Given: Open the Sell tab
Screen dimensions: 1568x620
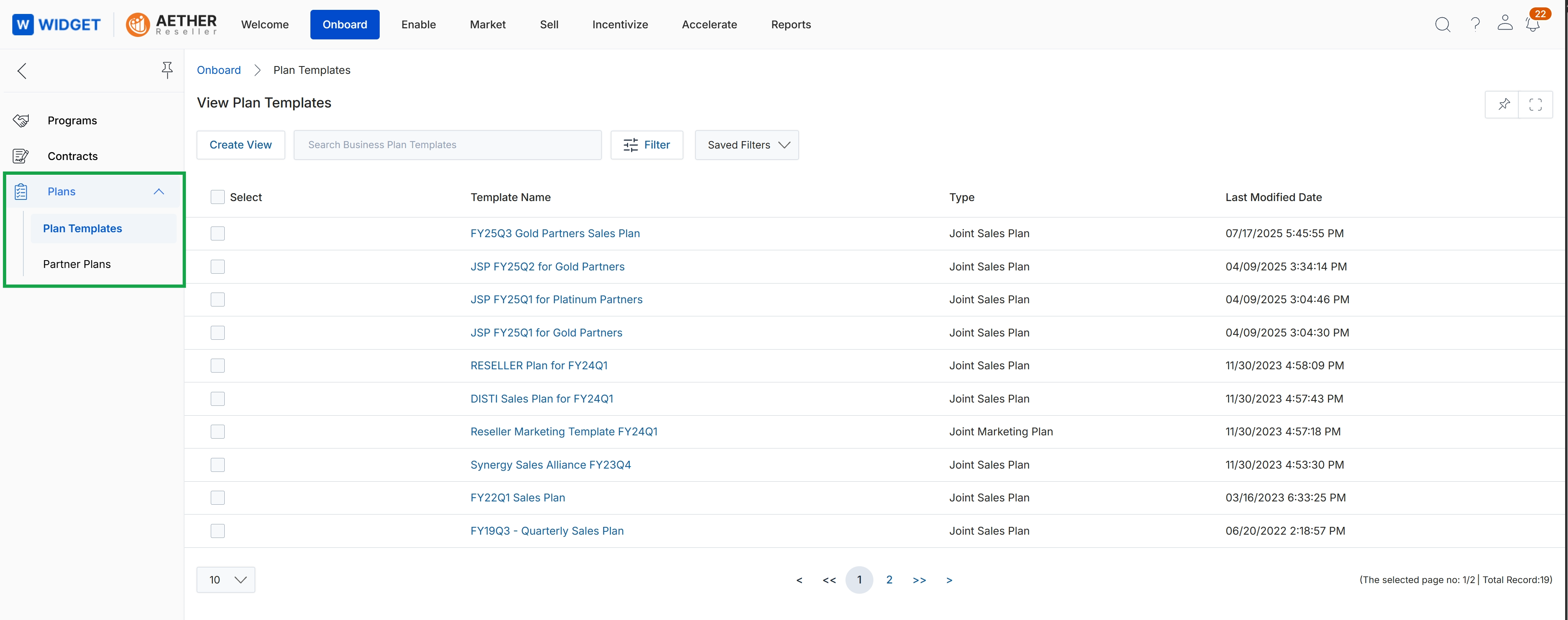Looking at the screenshot, I should (x=549, y=24).
